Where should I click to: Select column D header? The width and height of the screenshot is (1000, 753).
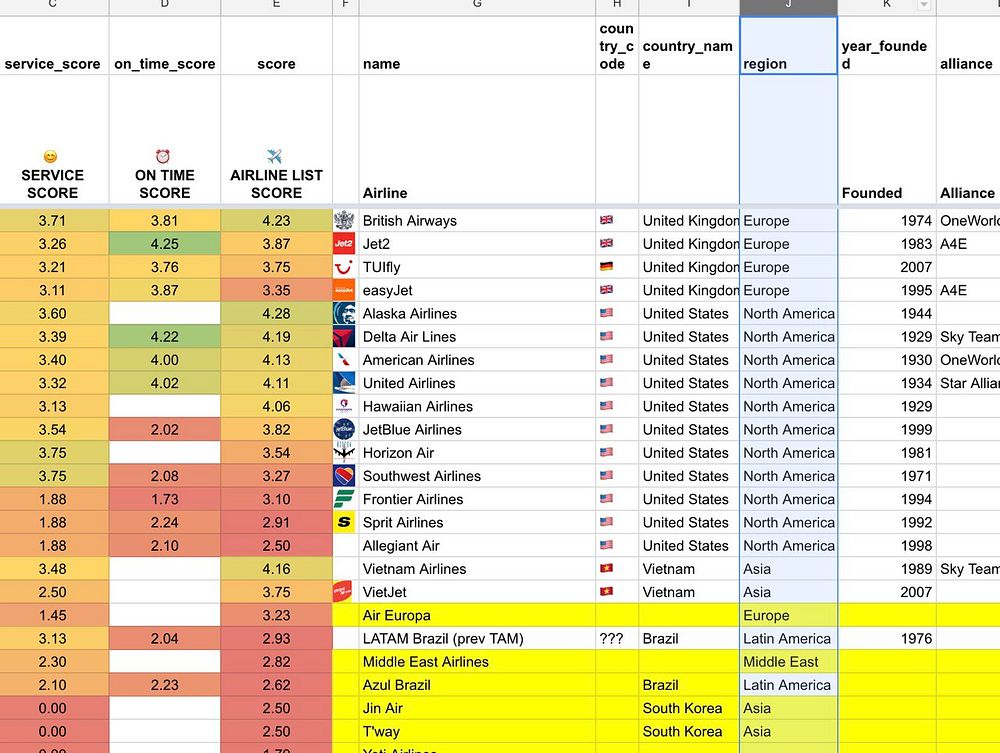[x=165, y=7]
